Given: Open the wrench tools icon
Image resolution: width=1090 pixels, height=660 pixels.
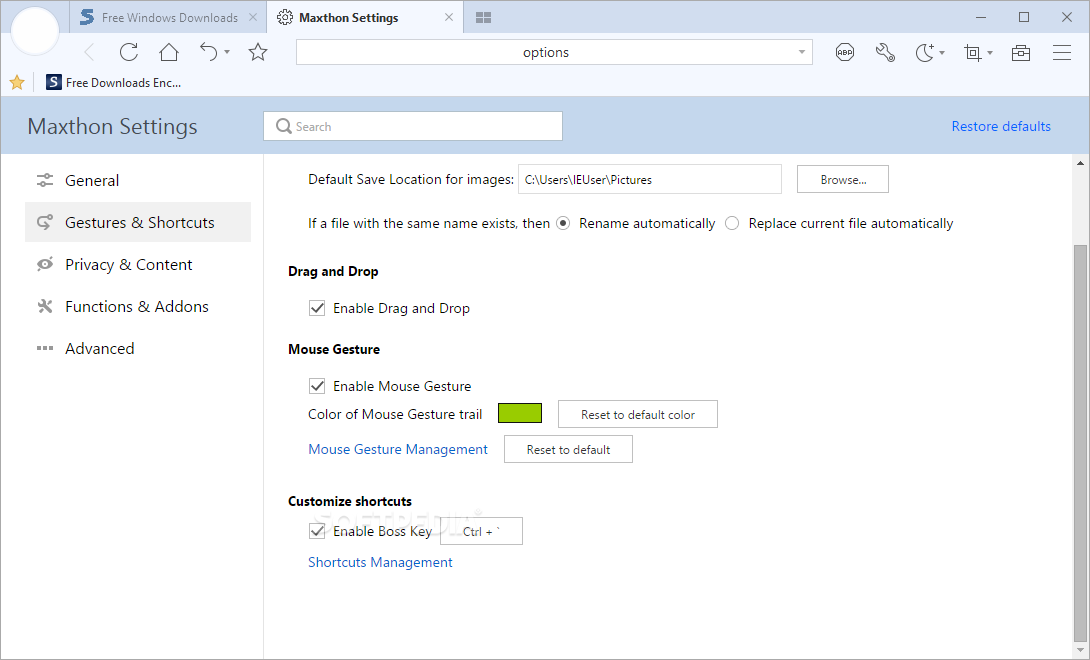Looking at the screenshot, I should [885, 53].
